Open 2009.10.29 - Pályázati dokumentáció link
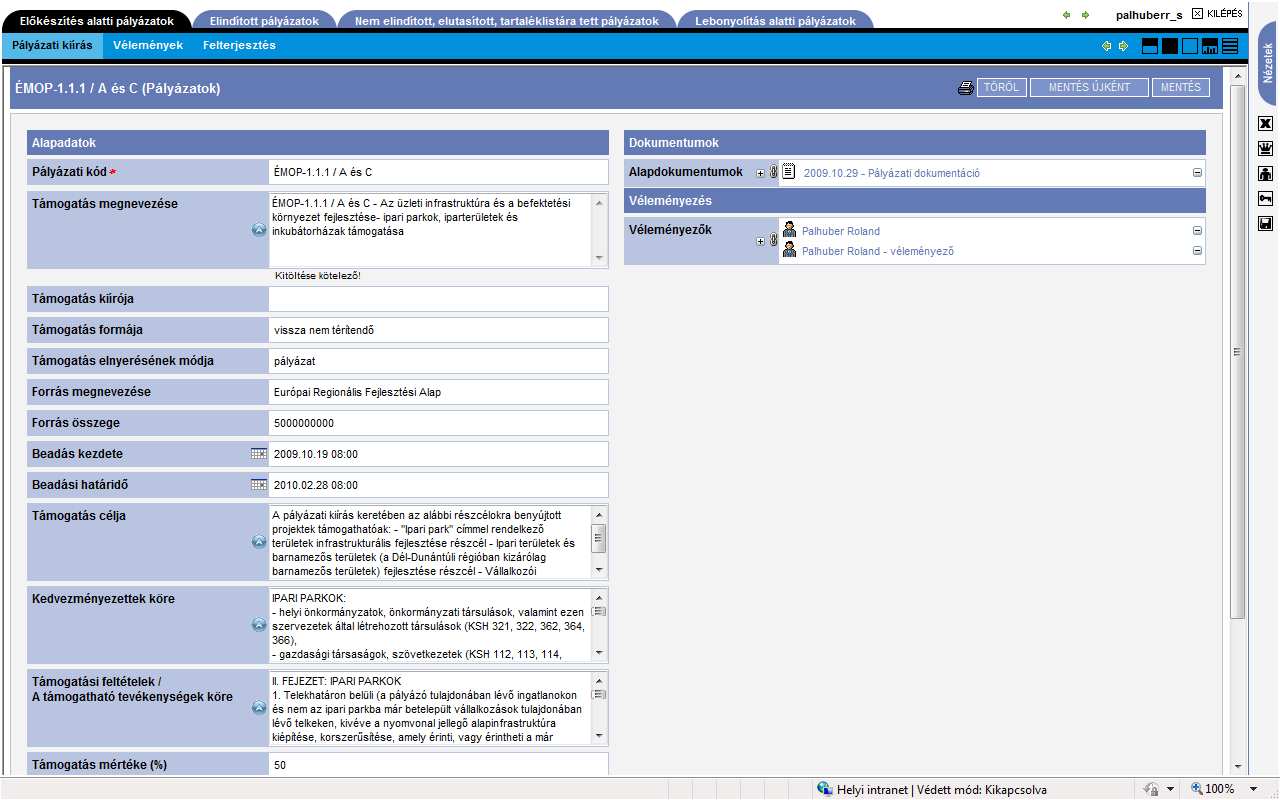 pos(892,173)
